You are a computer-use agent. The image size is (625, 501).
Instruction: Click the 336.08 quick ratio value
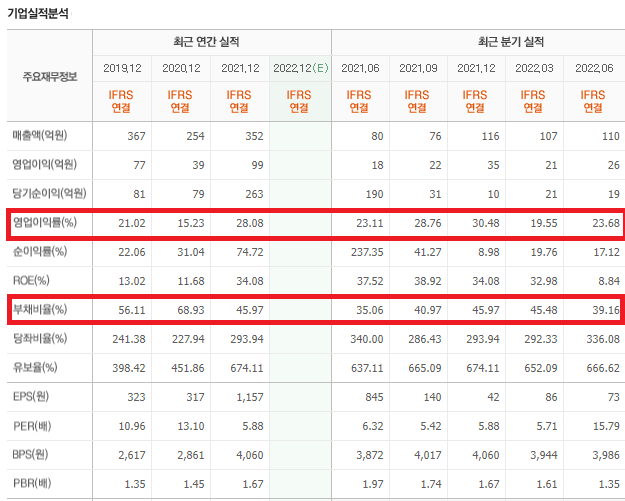coord(603,339)
